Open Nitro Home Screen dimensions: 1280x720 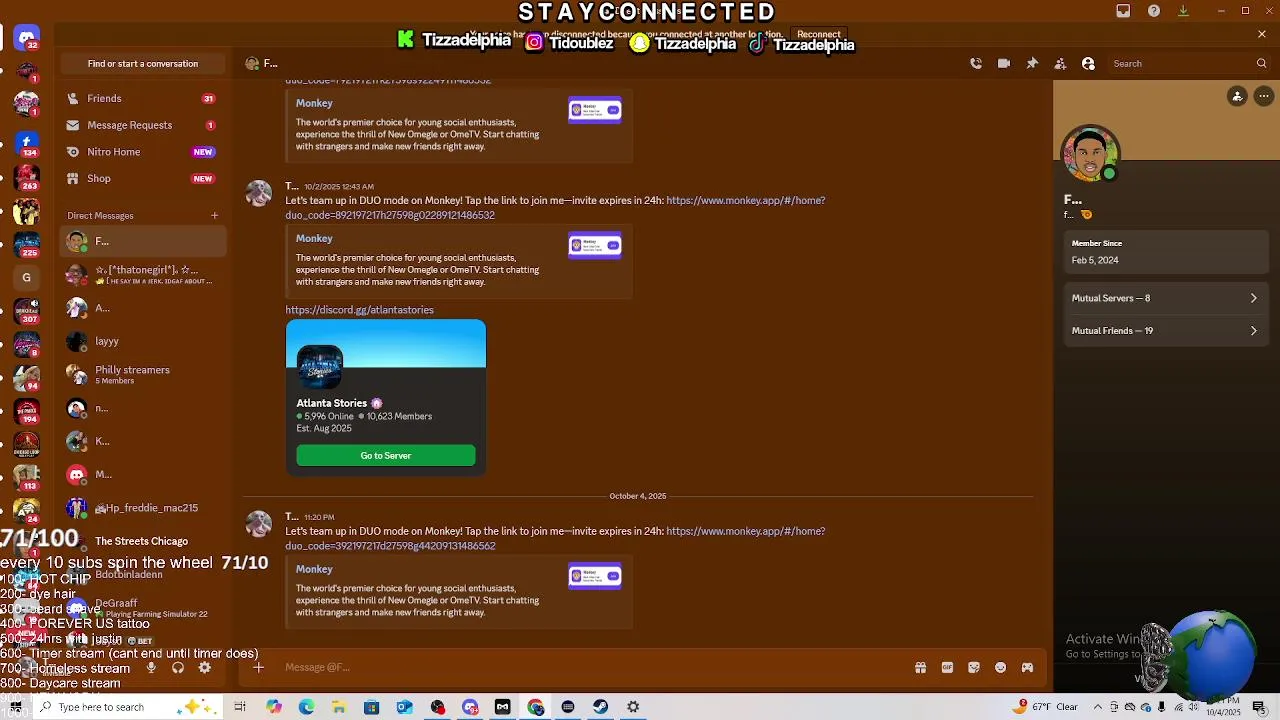tap(143, 152)
